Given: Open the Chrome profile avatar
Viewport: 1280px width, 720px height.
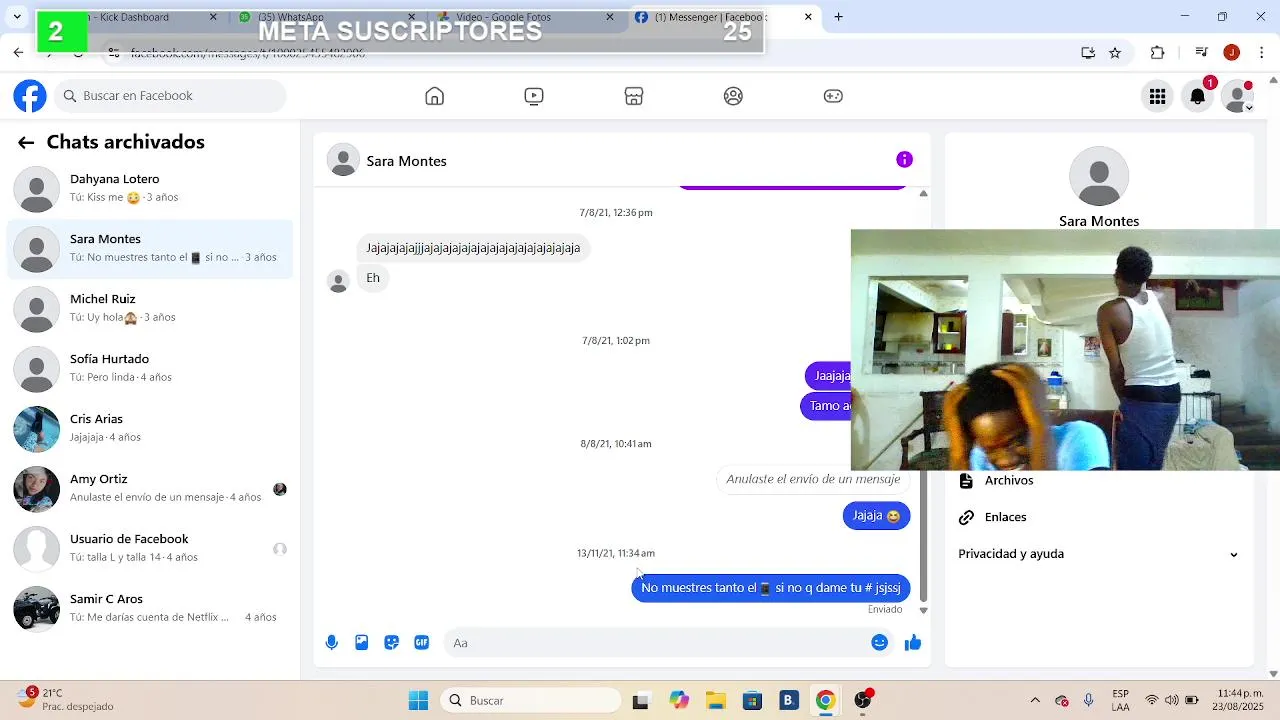Looking at the screenshot, I should 1232,53.
